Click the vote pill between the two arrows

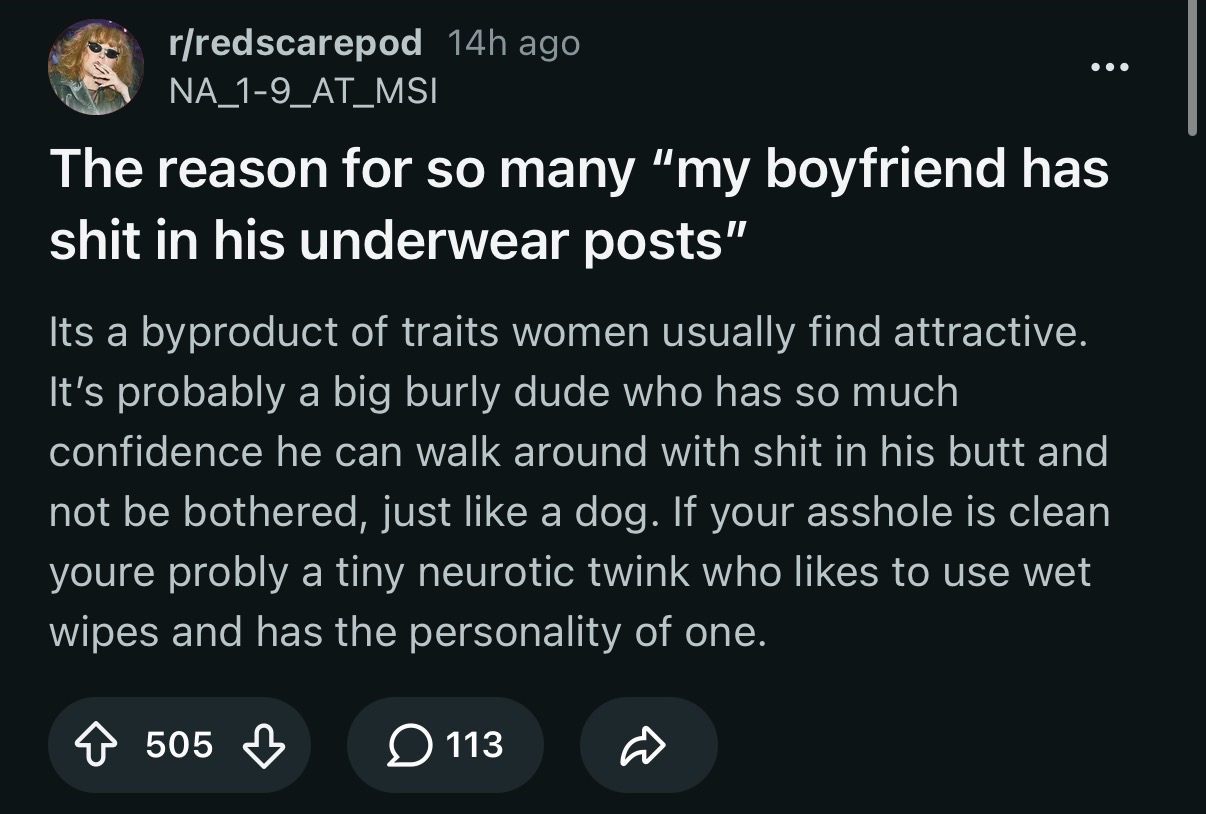179,745
